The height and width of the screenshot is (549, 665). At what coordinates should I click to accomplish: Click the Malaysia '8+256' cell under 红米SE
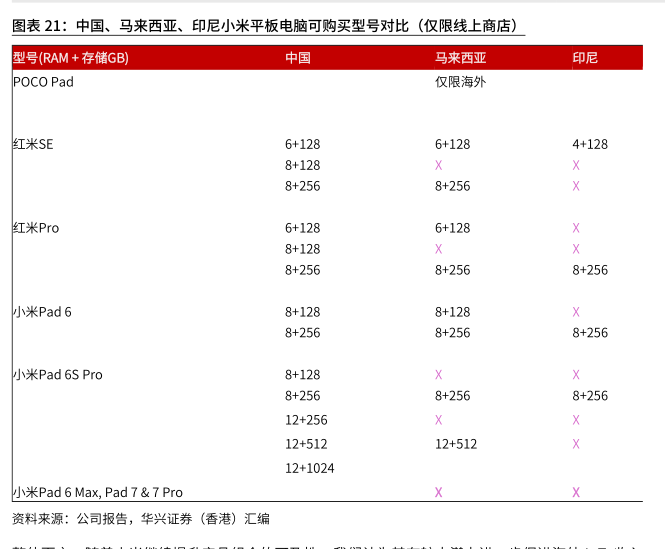coord(453,186)
